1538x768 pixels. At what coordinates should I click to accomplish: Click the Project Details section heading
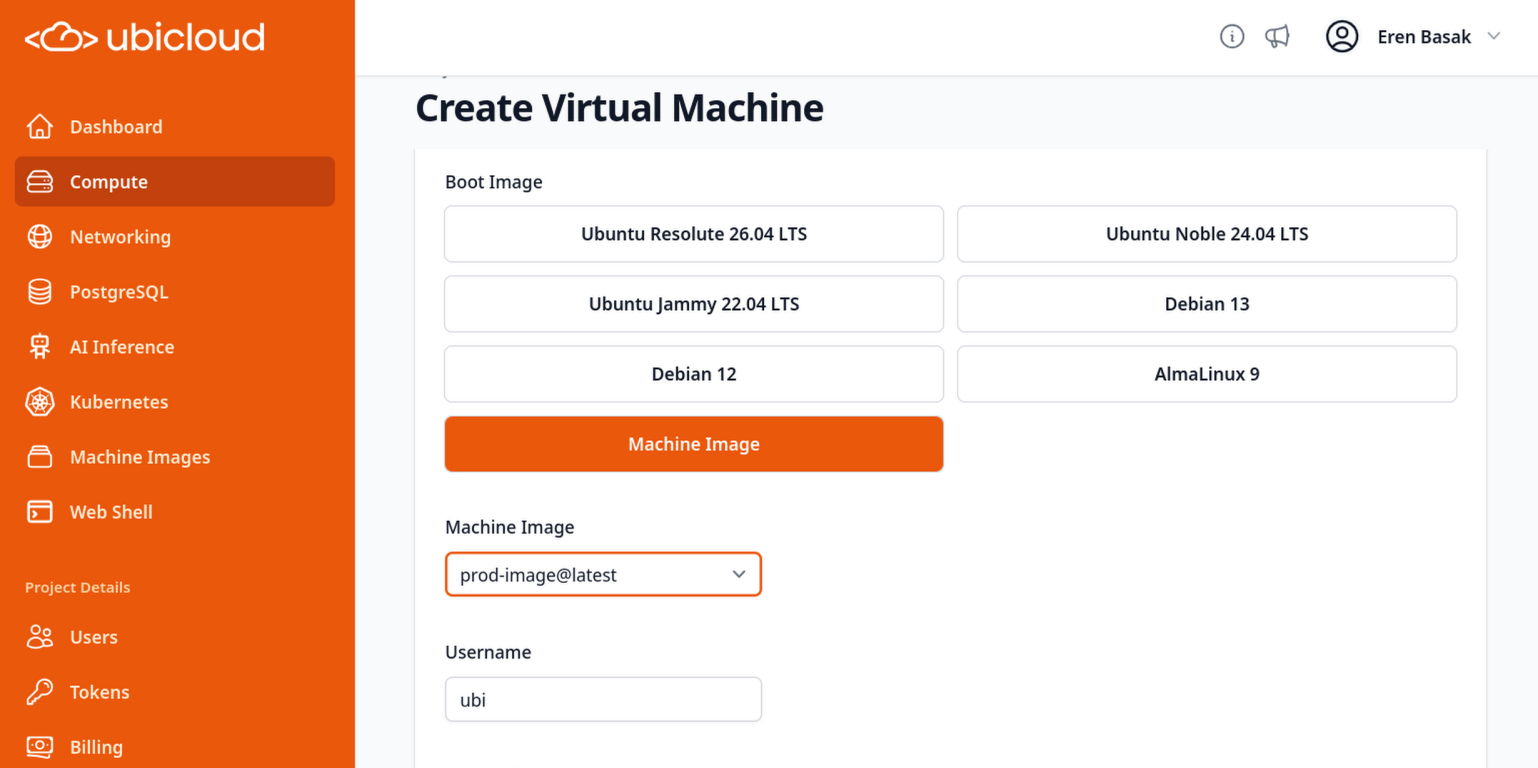pyautogui.click(x=78, y=587)
